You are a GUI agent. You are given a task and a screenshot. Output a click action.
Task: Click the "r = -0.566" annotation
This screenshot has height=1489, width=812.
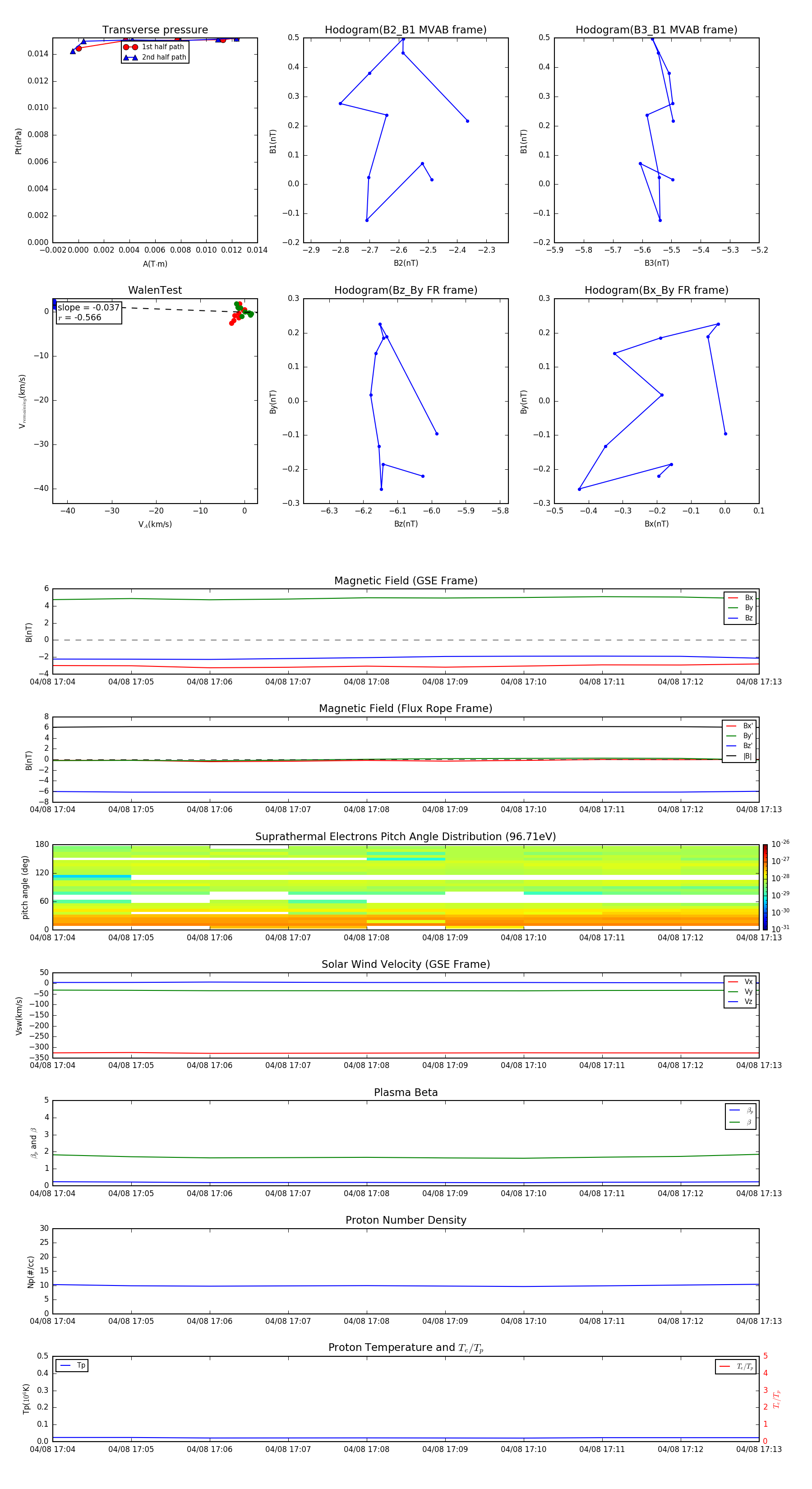tap(80, 317)
